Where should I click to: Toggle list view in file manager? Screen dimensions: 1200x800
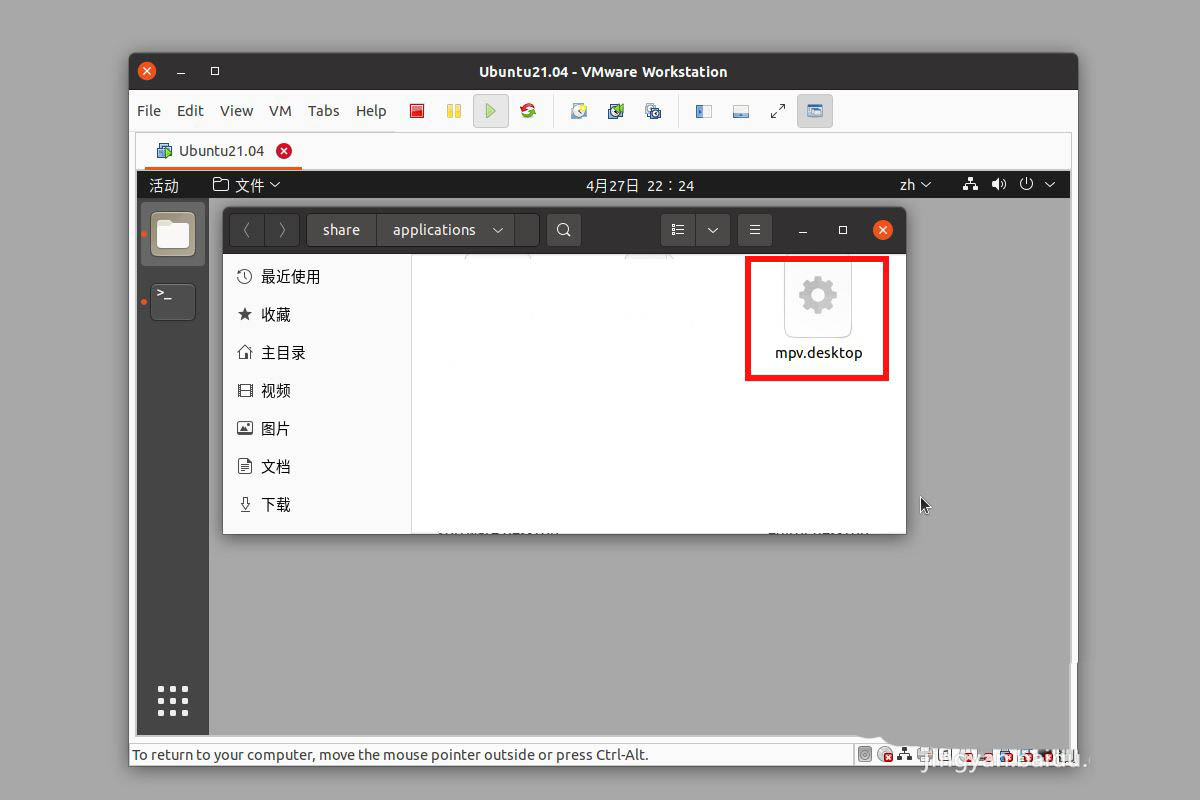[678, 230]
